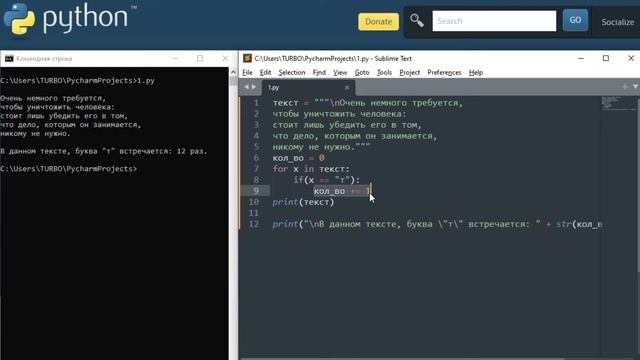Open the Selection menu
Image resolution: width=640 pixels, height=360 pixels.
point(292,73)
